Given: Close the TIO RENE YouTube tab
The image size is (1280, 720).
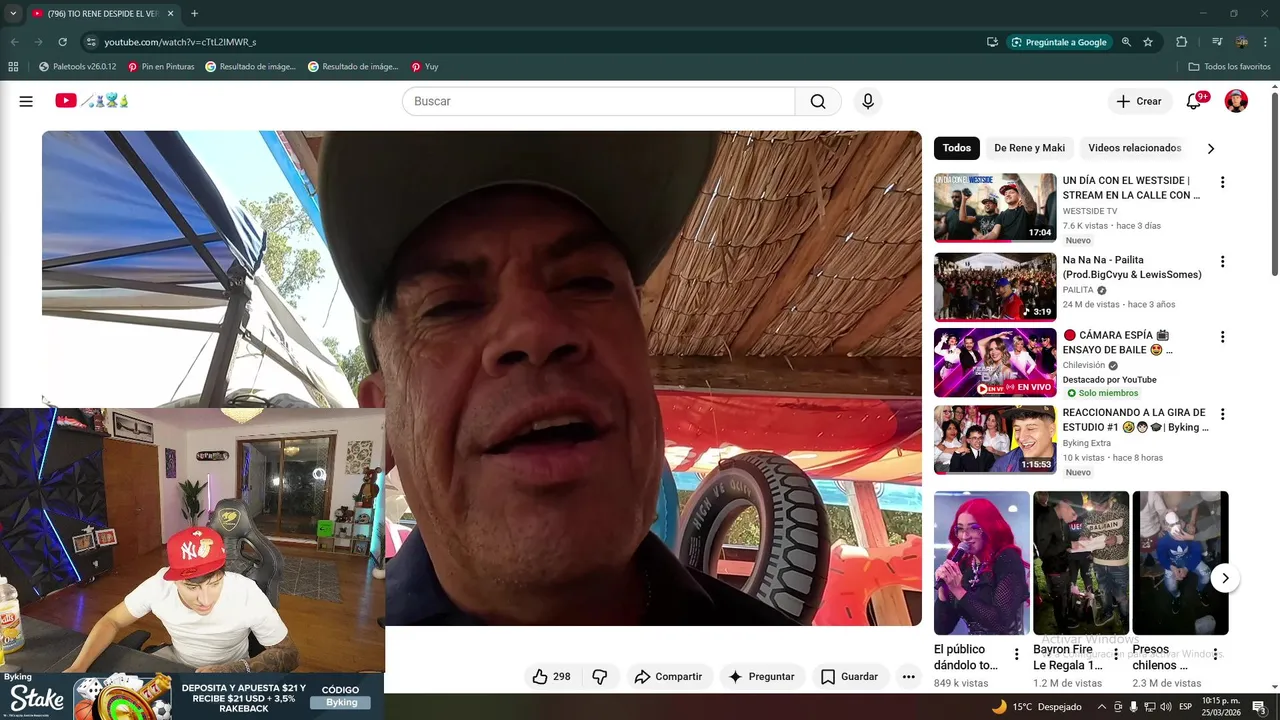Looking at the screenshot, I should (x=170, y=14).
